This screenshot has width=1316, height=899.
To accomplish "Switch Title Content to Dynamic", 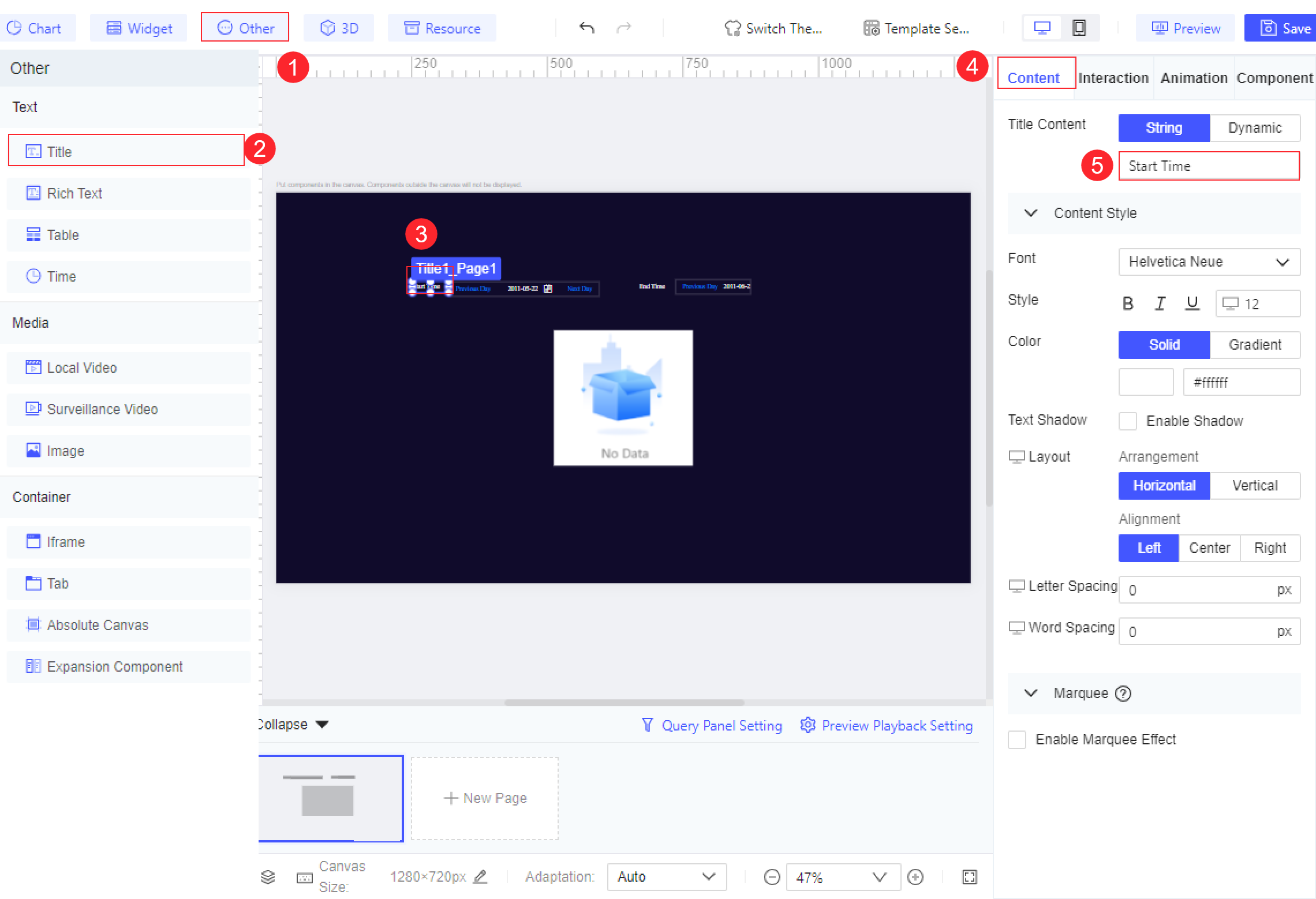I will pyautogui.click(x=1255, y=128).
